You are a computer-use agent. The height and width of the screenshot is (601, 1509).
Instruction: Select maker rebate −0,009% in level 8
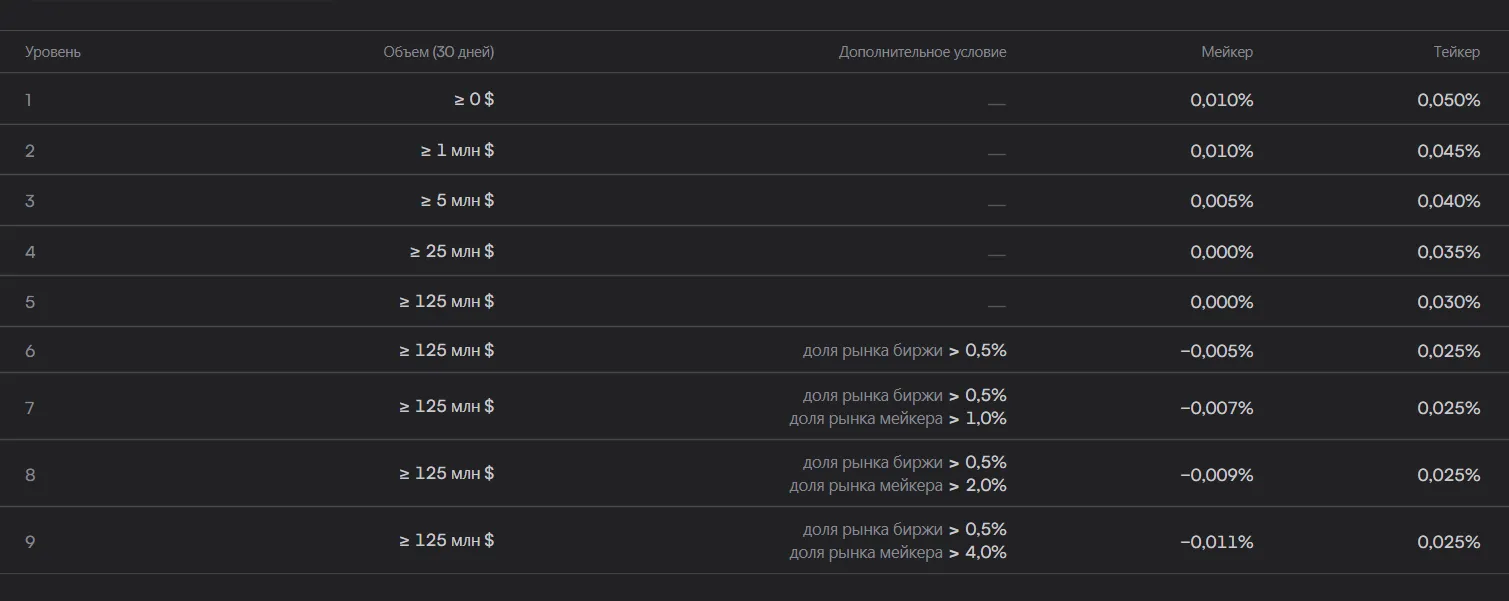pyautogui.click(x=1217, y=475)
